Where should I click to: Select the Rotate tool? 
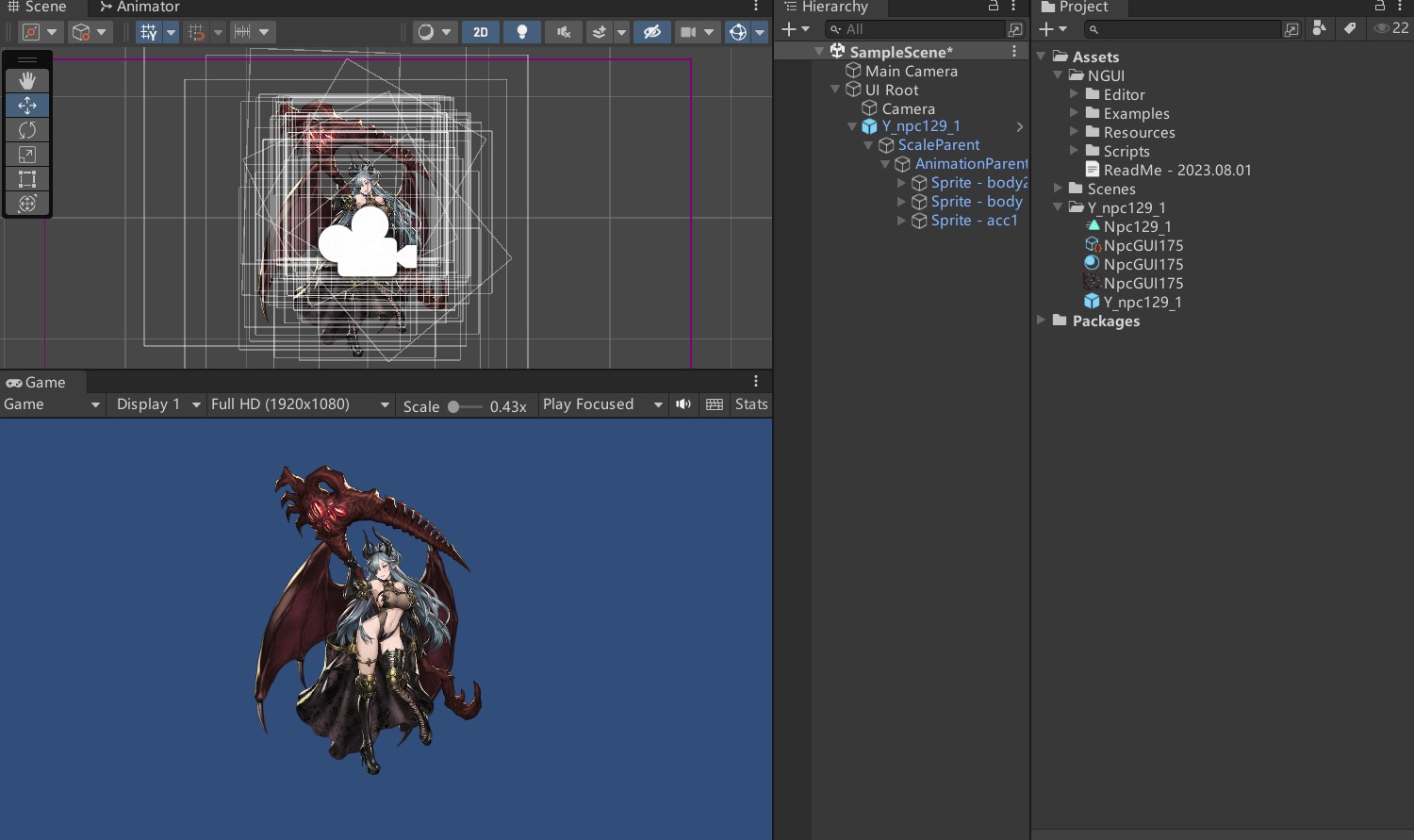pyautogui.click(x=27, y=130)
